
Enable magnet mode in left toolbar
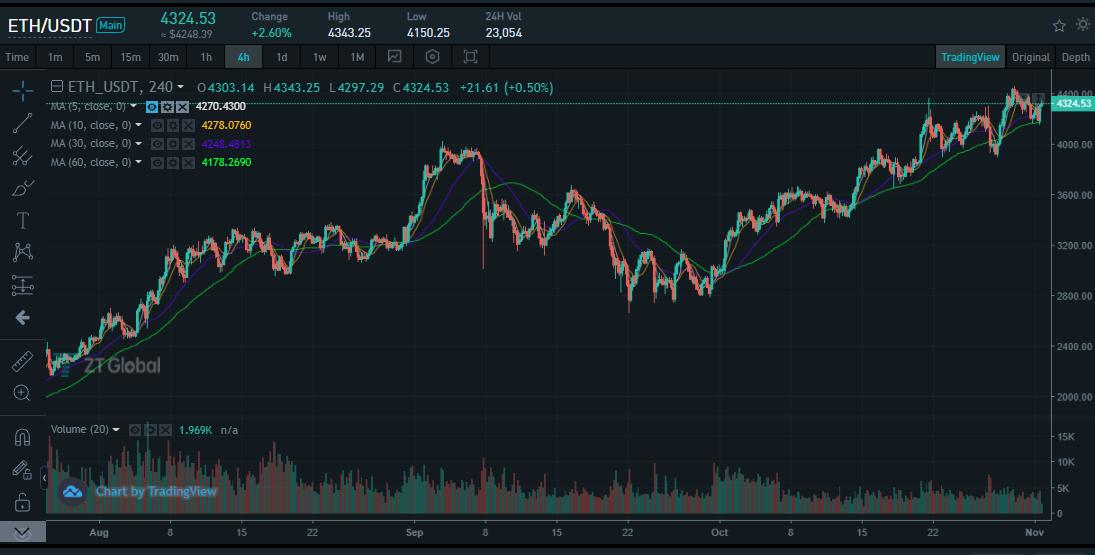coord(22,437)
